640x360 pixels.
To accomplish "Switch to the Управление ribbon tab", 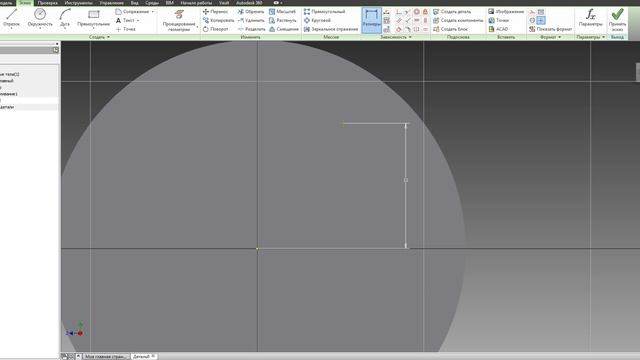I will coord(111,2).
